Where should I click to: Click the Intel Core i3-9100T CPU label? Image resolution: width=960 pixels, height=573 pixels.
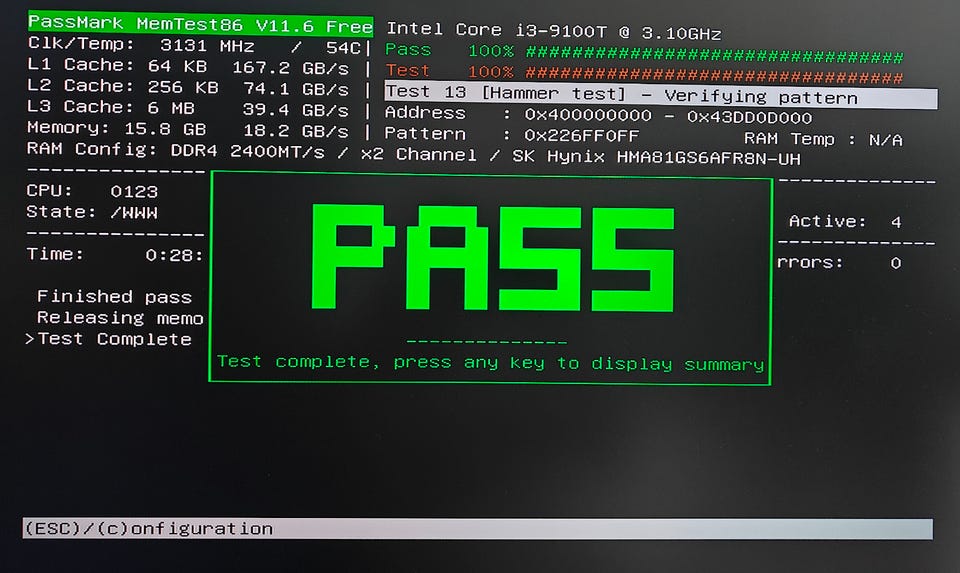(x=553, y=31)
